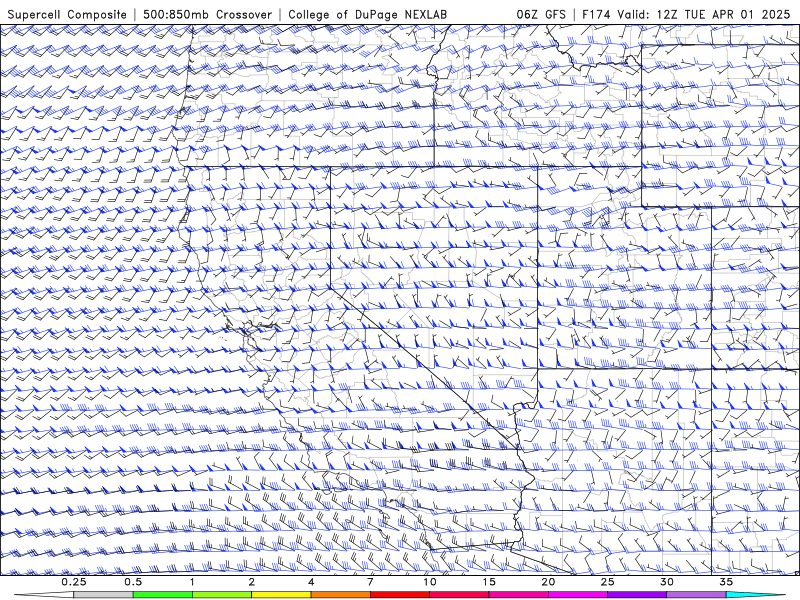Click the "0.25" legend value
This screenshot has width=800, height=600.
pos(74,582)
